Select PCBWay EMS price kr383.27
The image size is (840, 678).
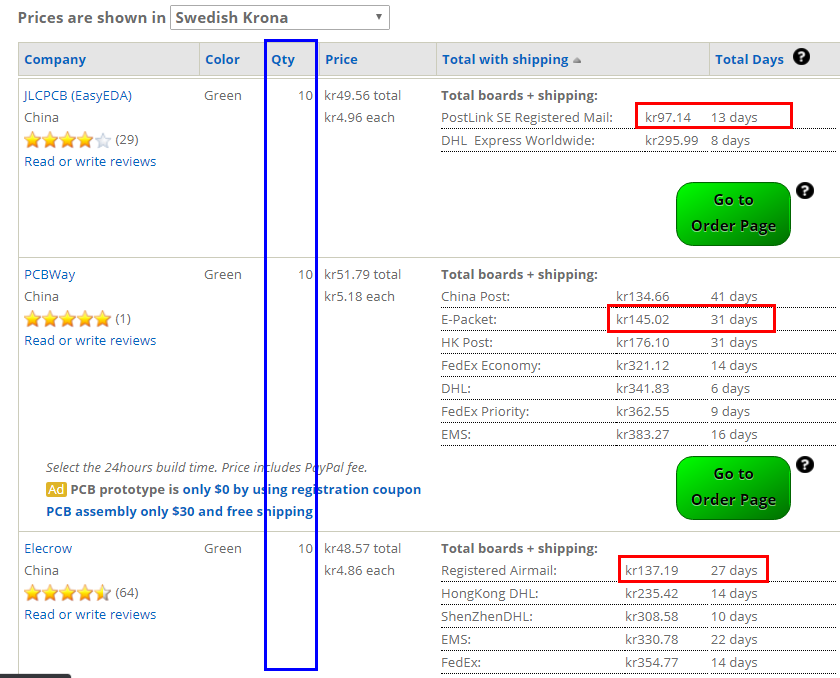643,435
